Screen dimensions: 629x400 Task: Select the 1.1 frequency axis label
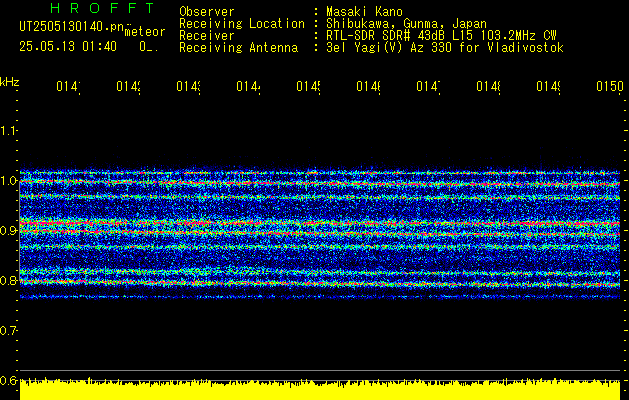click(x=9, y=130)
